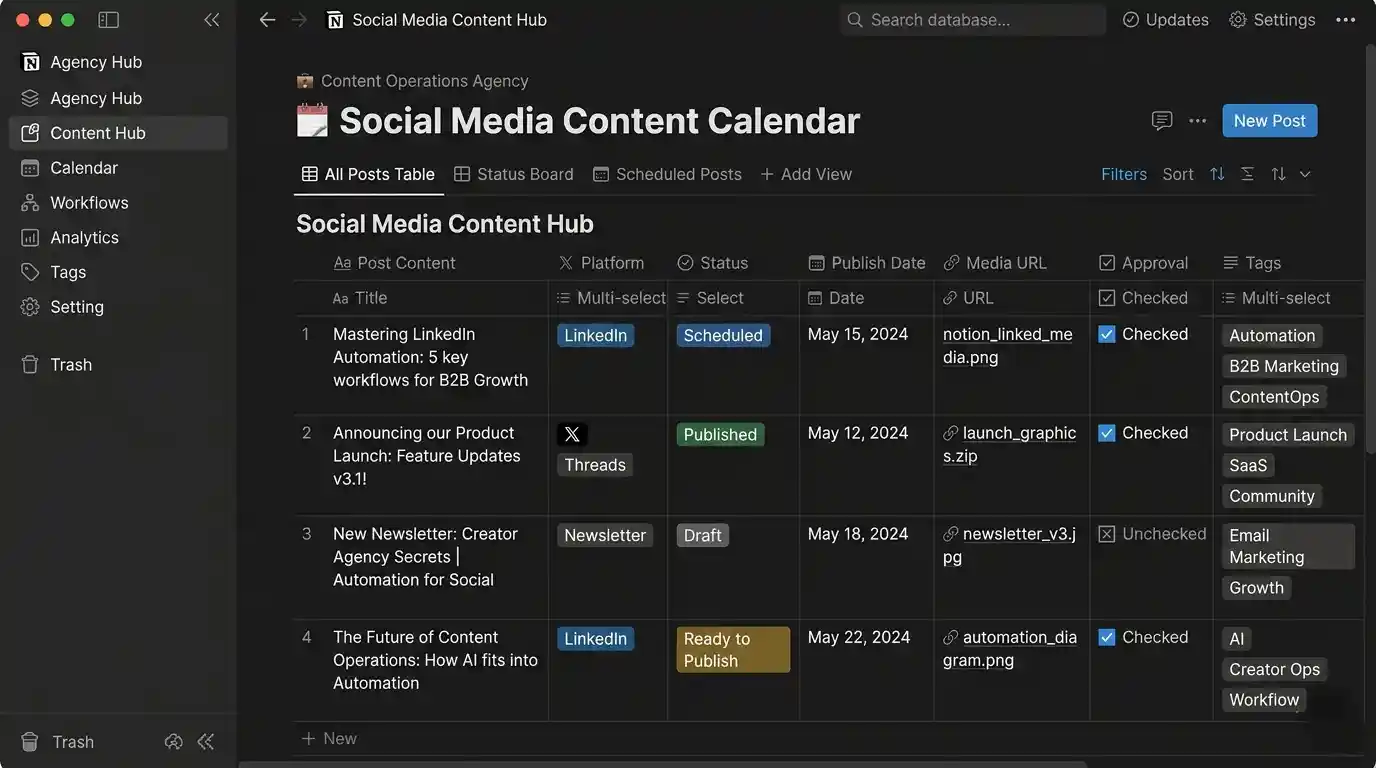Open Filters for the table
This screenshot has height=768, width=1376.
(x=1124, y=174)
